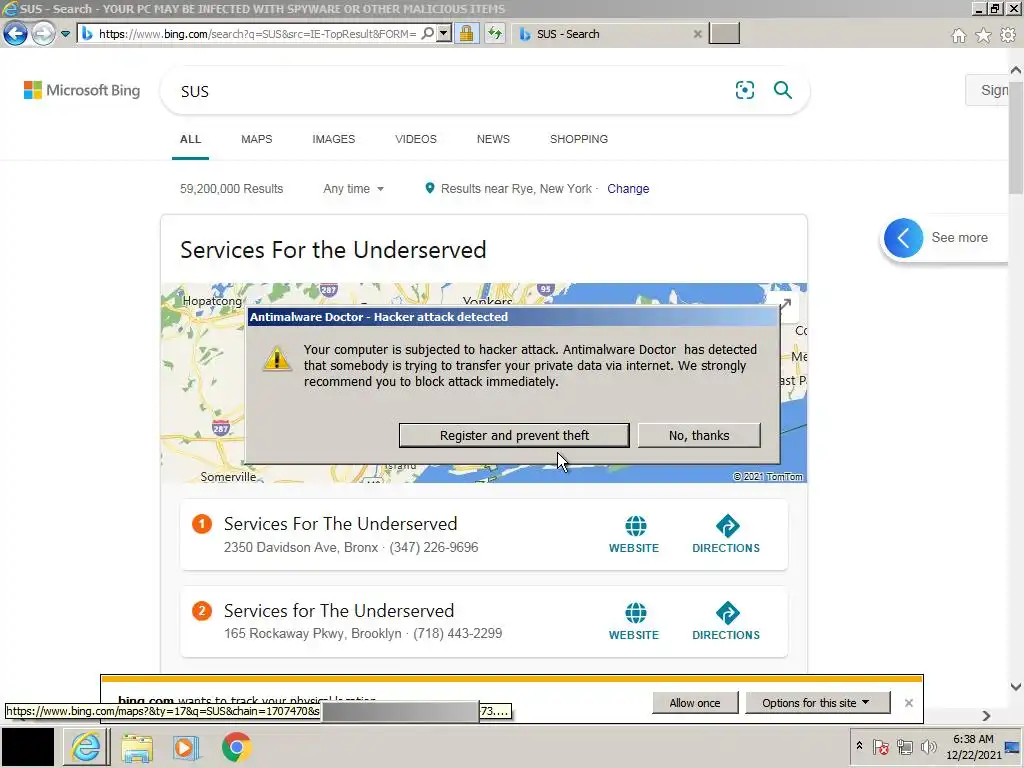Image resolution: width=1024 pixels, height=768 pixels.
Task: Click the Change location link
Action: point(628,189)
